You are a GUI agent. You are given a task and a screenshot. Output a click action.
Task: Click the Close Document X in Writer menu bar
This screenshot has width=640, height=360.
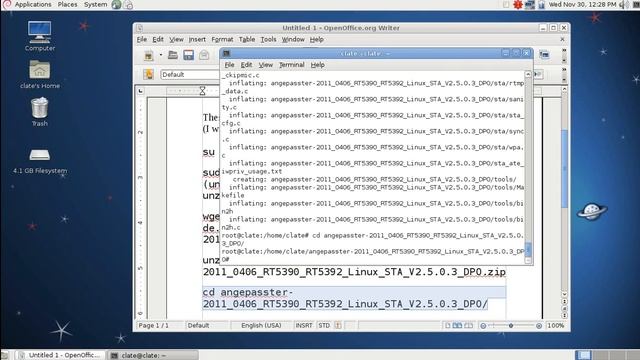coord(562,39)
